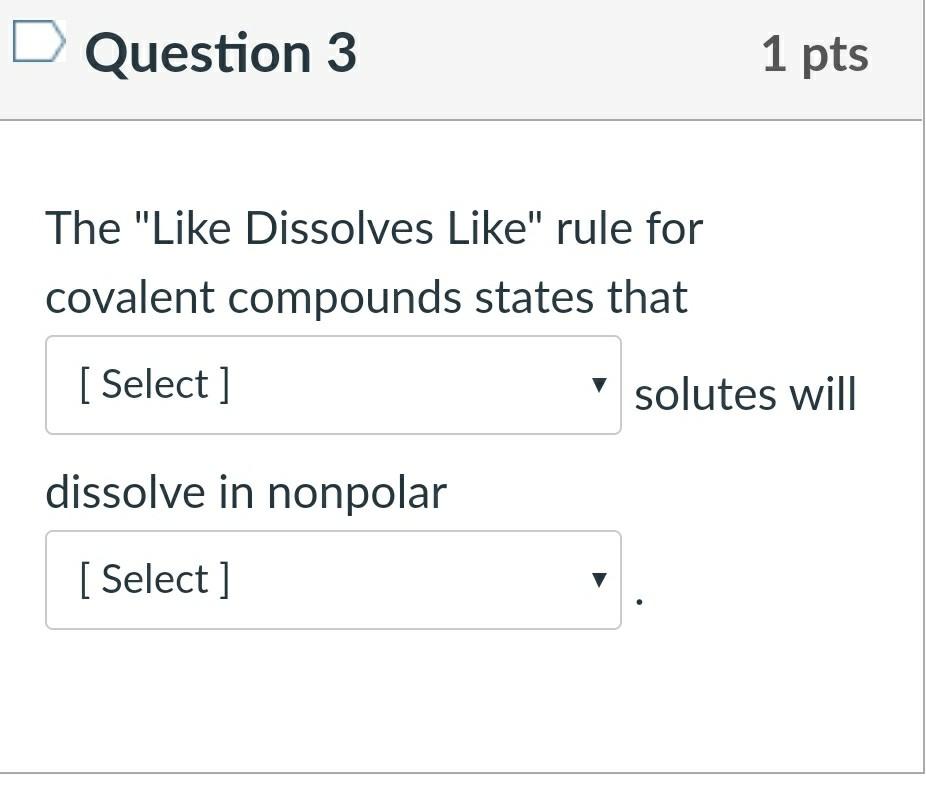The height and width of the screenshot is (788, 926).
Task: Click the dropdown arrow on first Select box
Action: tap(598, 383)
